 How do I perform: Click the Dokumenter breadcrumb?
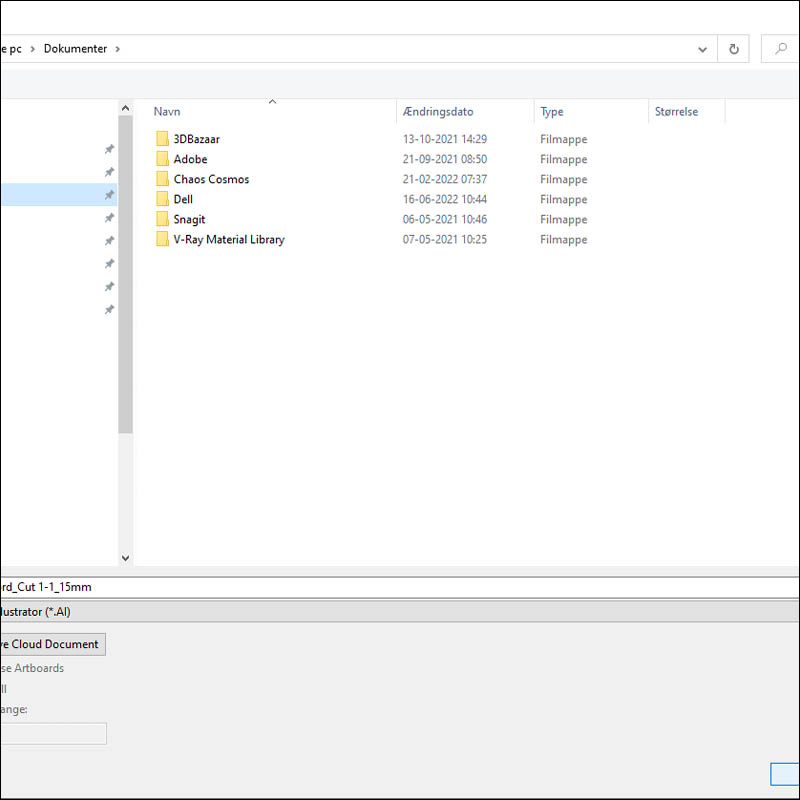pos(76,48)
